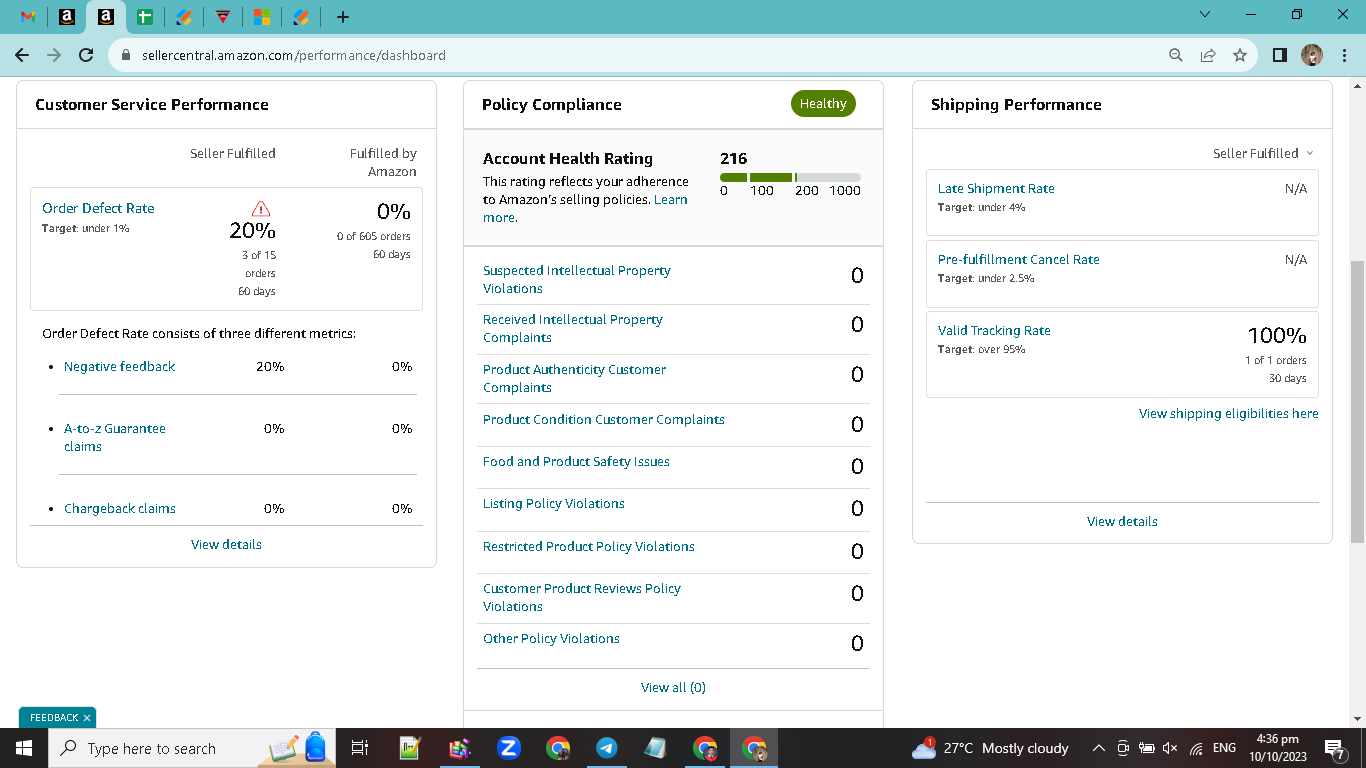This screenshot has width=1366, height=768.
Task: Open the Meet Now tray icon
Action: pyautogui.click(x=1123, y=748)
